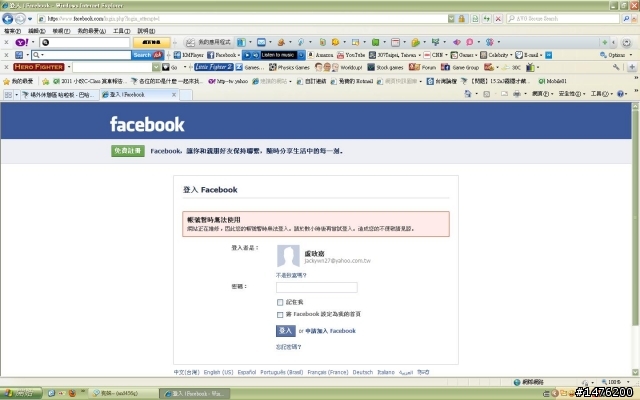Screen dimensions: 640x400
Task: Click the red X stop loading icon
Action: coord(498,18)
